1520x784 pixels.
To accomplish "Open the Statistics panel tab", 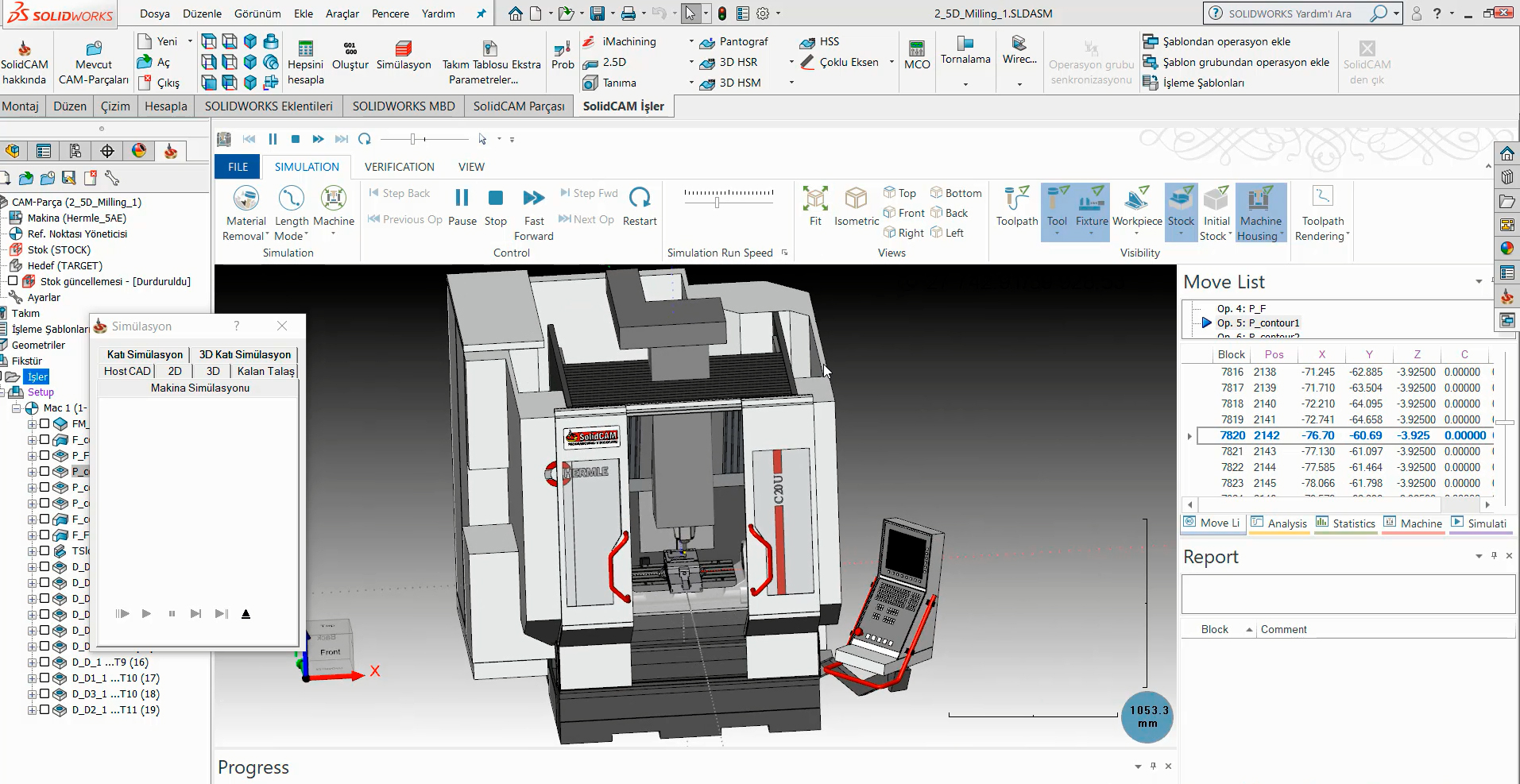I will pyautogui.click(x=1345, y=523).
